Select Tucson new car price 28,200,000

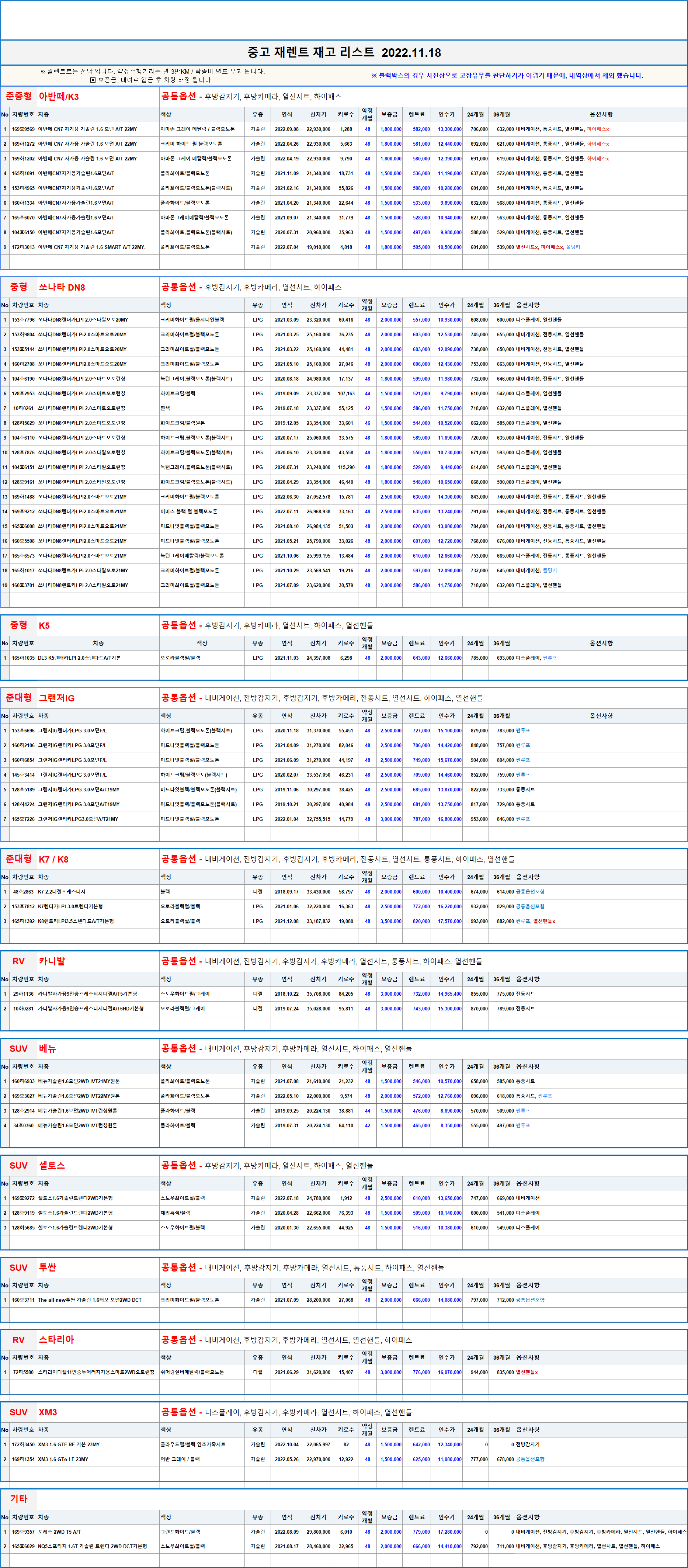319,1300
